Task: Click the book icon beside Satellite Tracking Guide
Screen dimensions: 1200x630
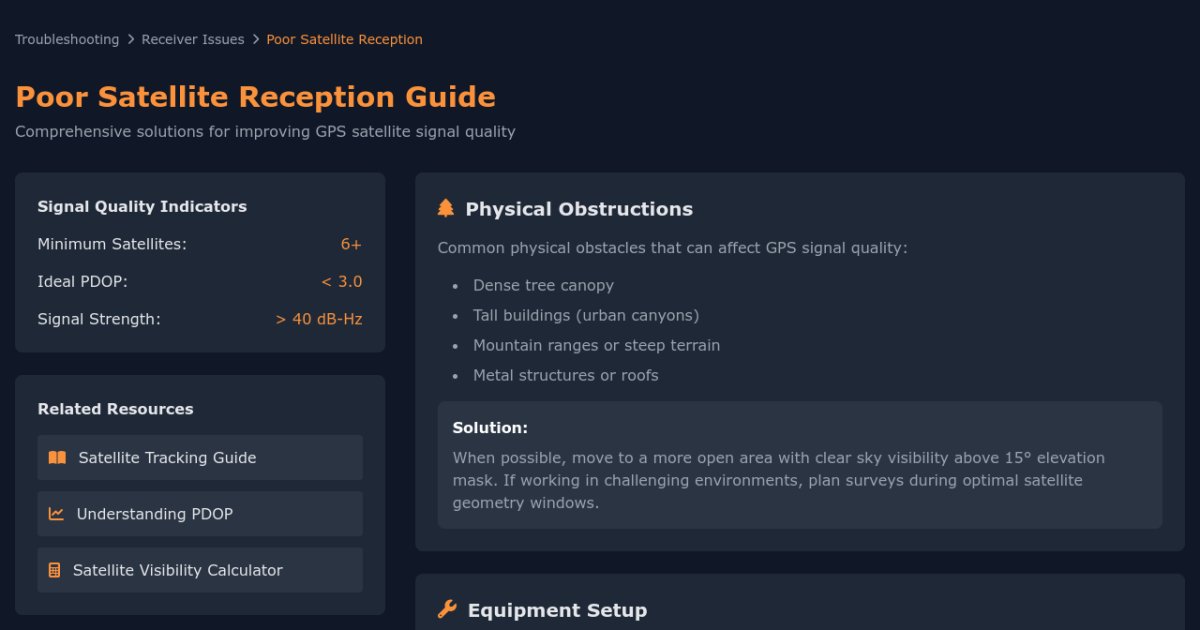Action: pyautogui.click(x=58, y=457)
